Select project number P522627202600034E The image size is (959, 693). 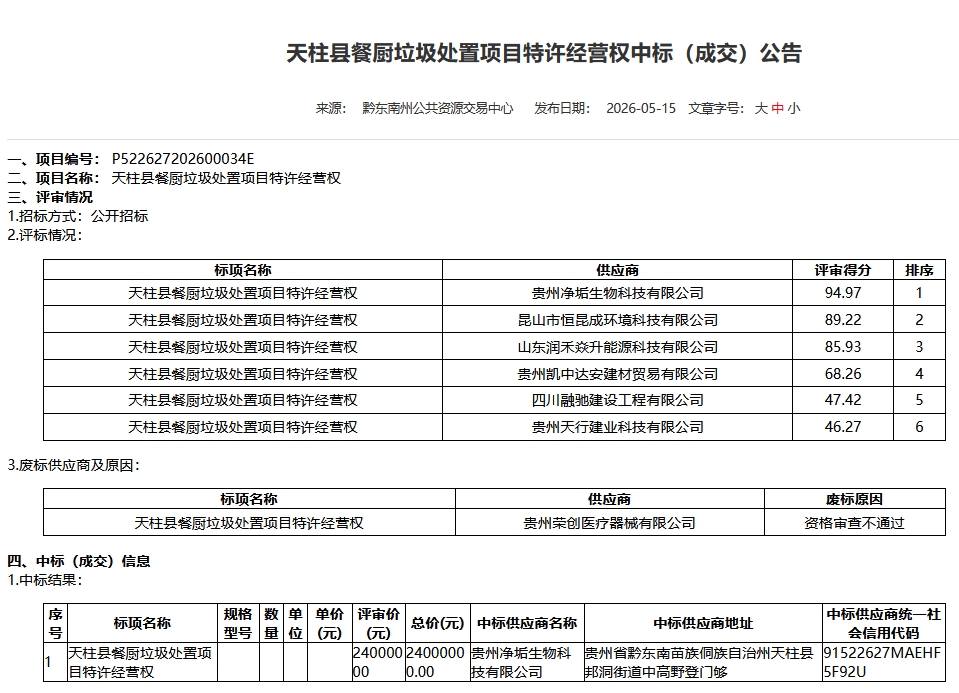[x=183, y=159]
